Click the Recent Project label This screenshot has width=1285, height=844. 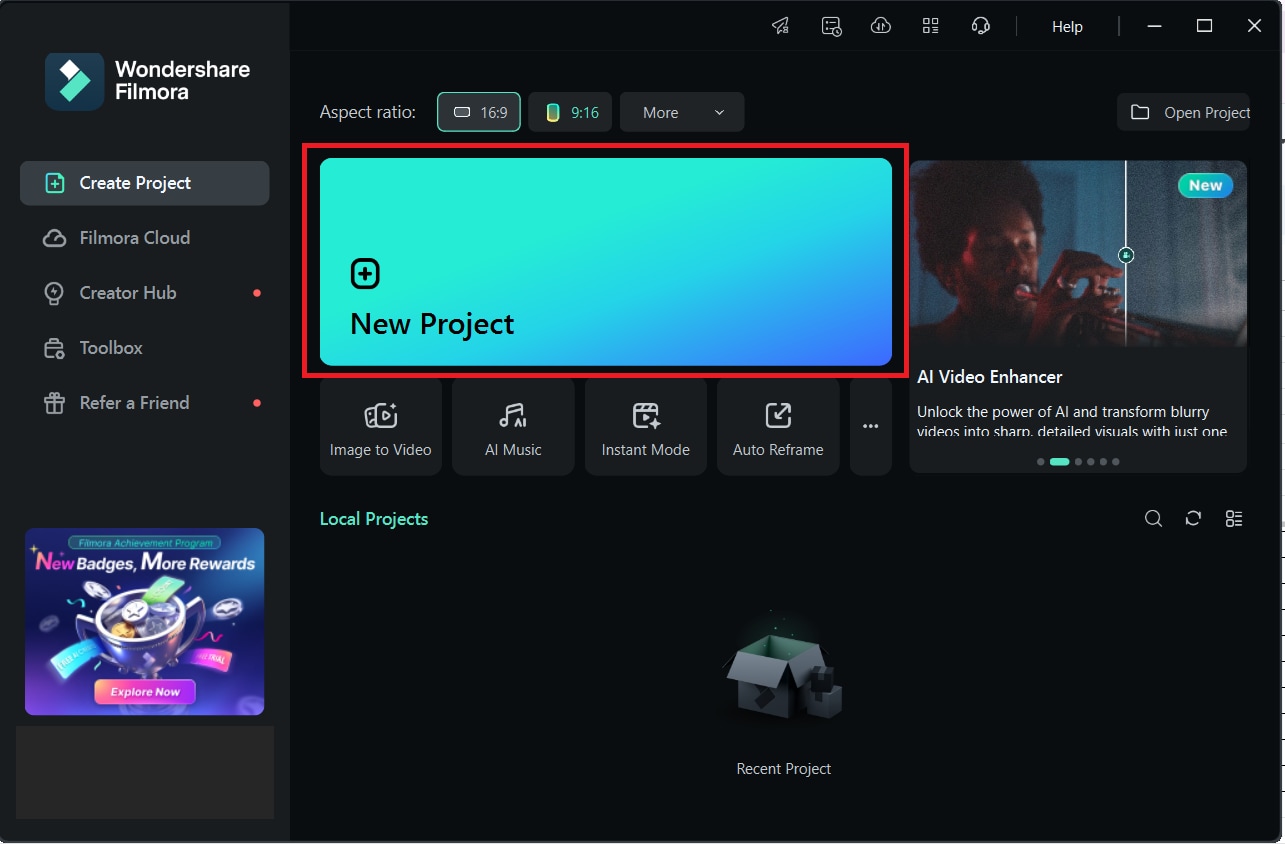point(784,769)
